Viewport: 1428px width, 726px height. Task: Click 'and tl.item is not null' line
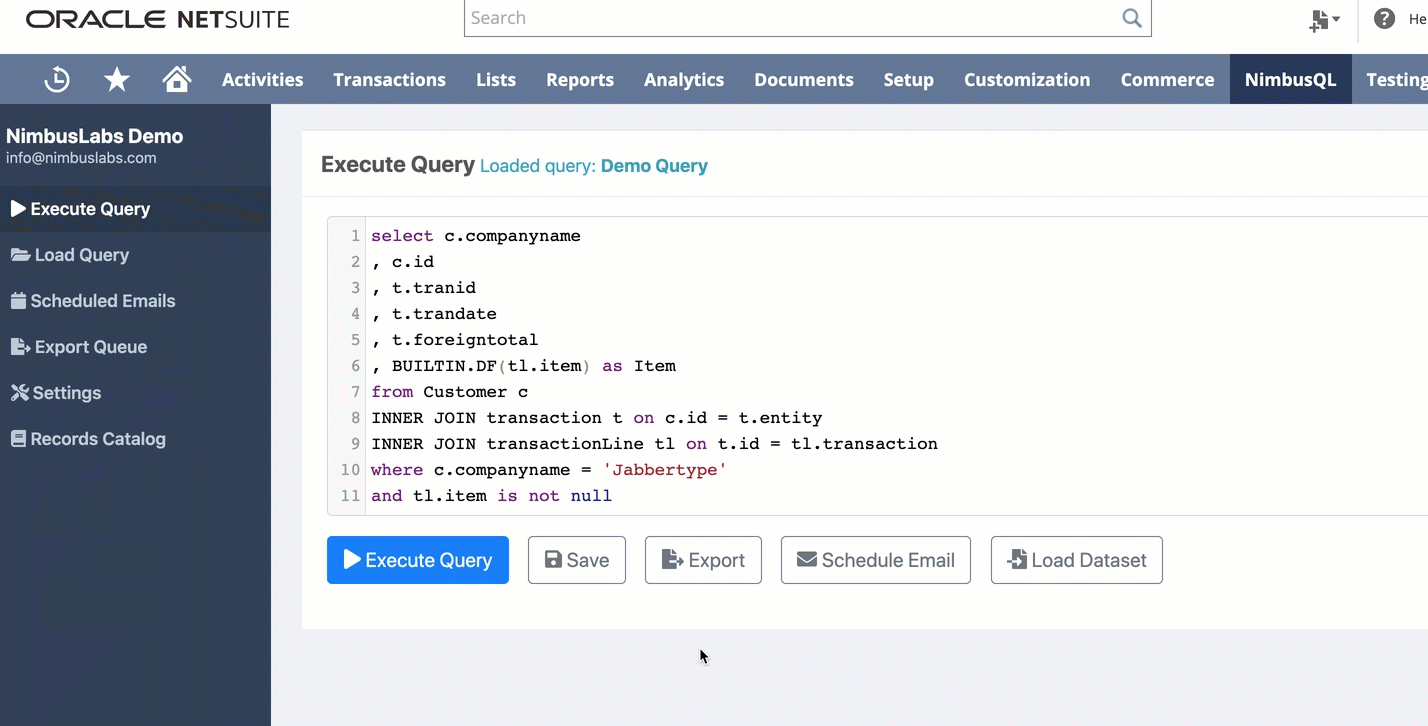(x=491, y=496)
